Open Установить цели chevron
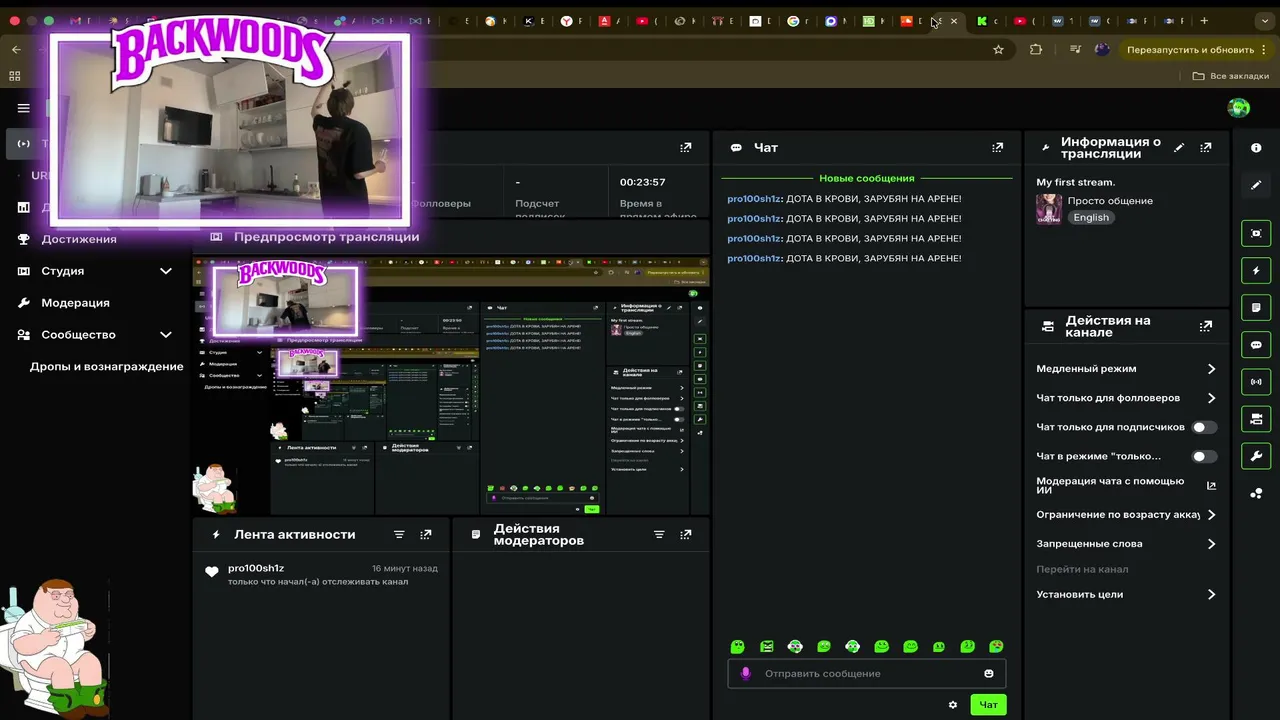This screenshot has height=720, width=1280. pyautogui.click(x=1211, y=594)
